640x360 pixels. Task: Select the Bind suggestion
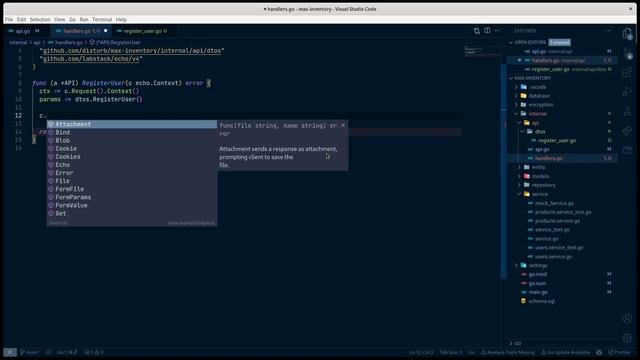(x=131, y=132)
